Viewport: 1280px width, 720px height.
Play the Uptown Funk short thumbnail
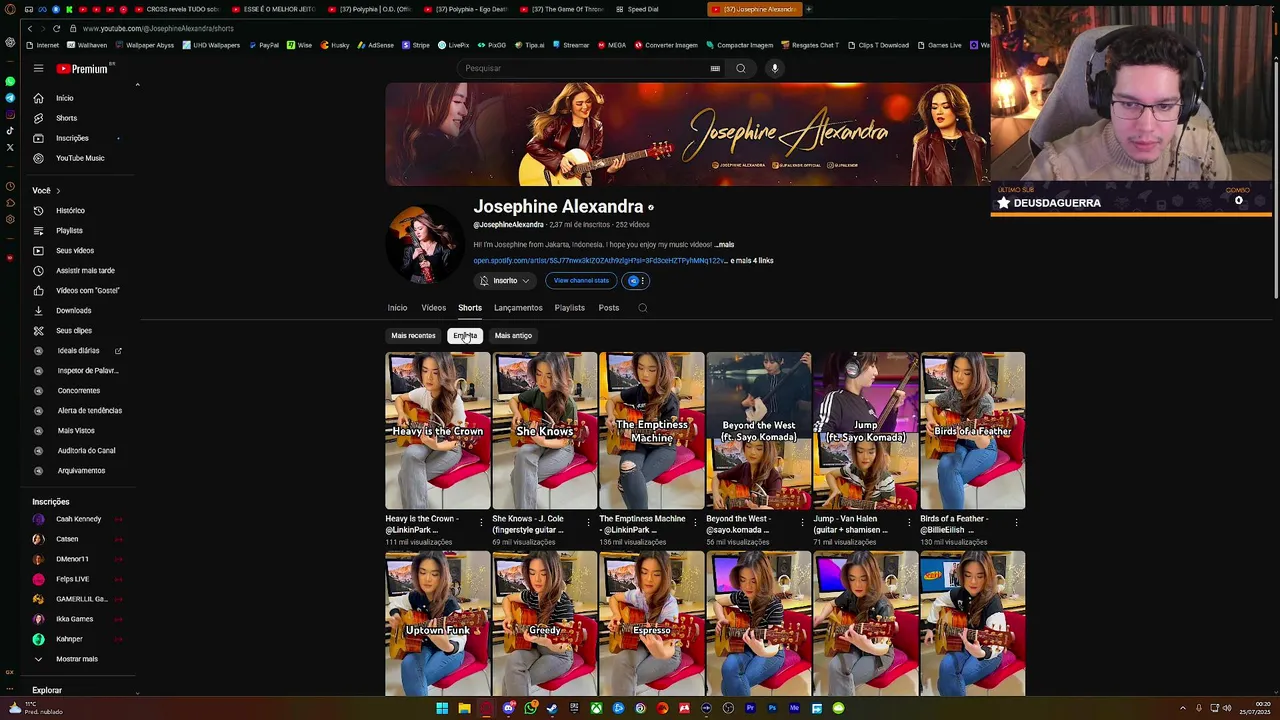[x=438, y=623]
